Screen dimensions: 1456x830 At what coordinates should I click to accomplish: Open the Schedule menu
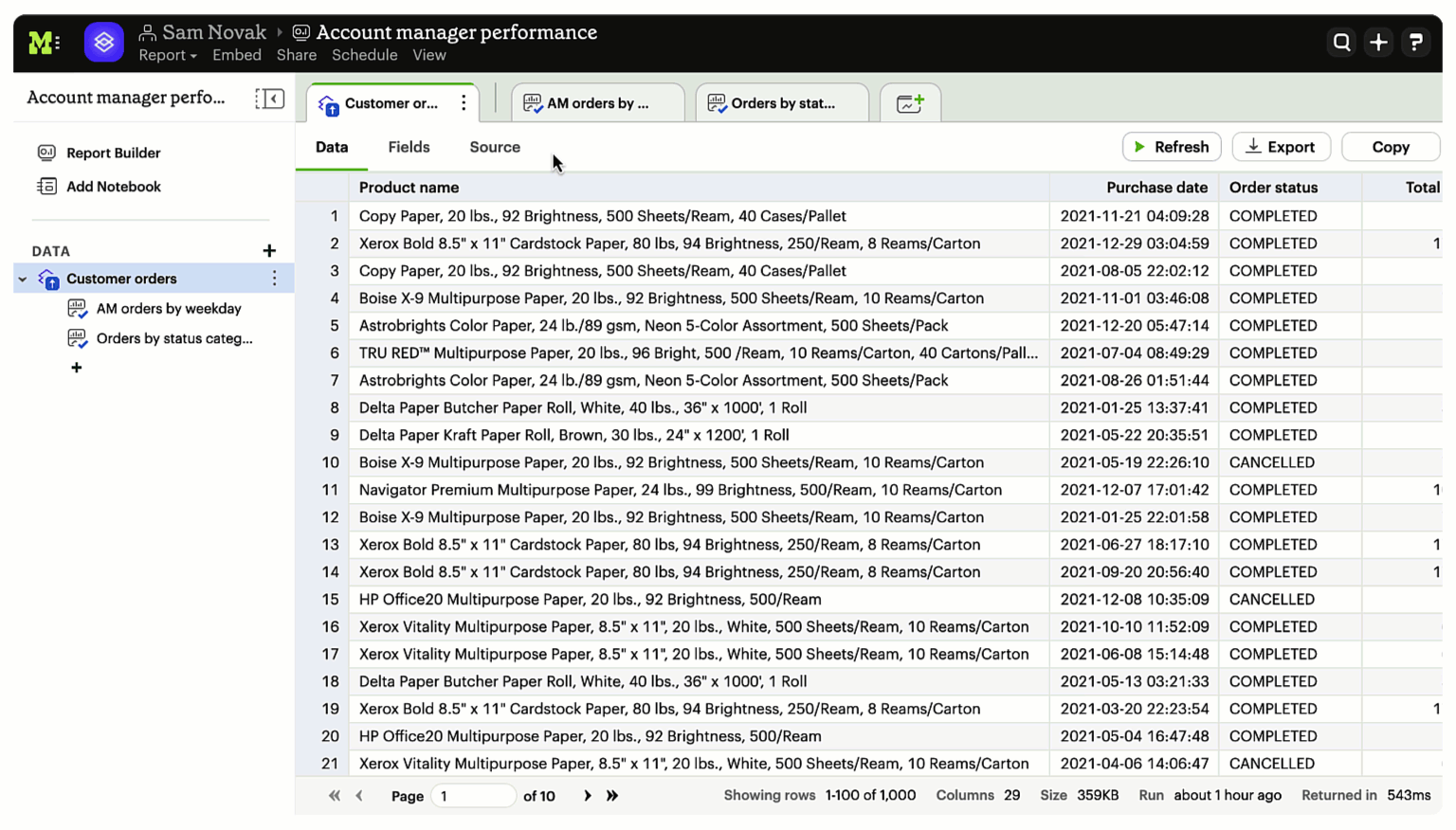tap(365, 56)
